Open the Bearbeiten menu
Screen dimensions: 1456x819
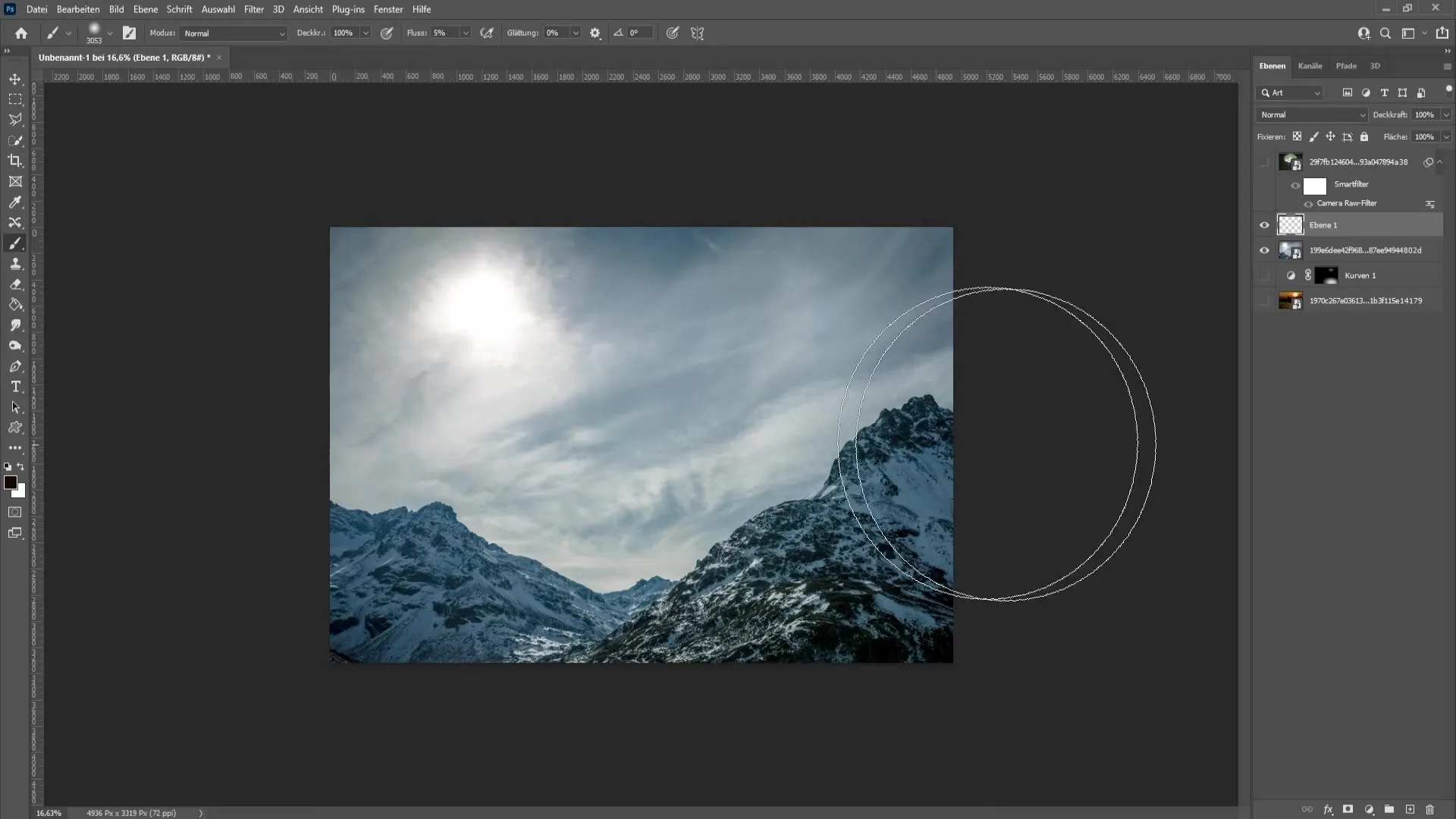pyautogui.click(x=78, y=9)
